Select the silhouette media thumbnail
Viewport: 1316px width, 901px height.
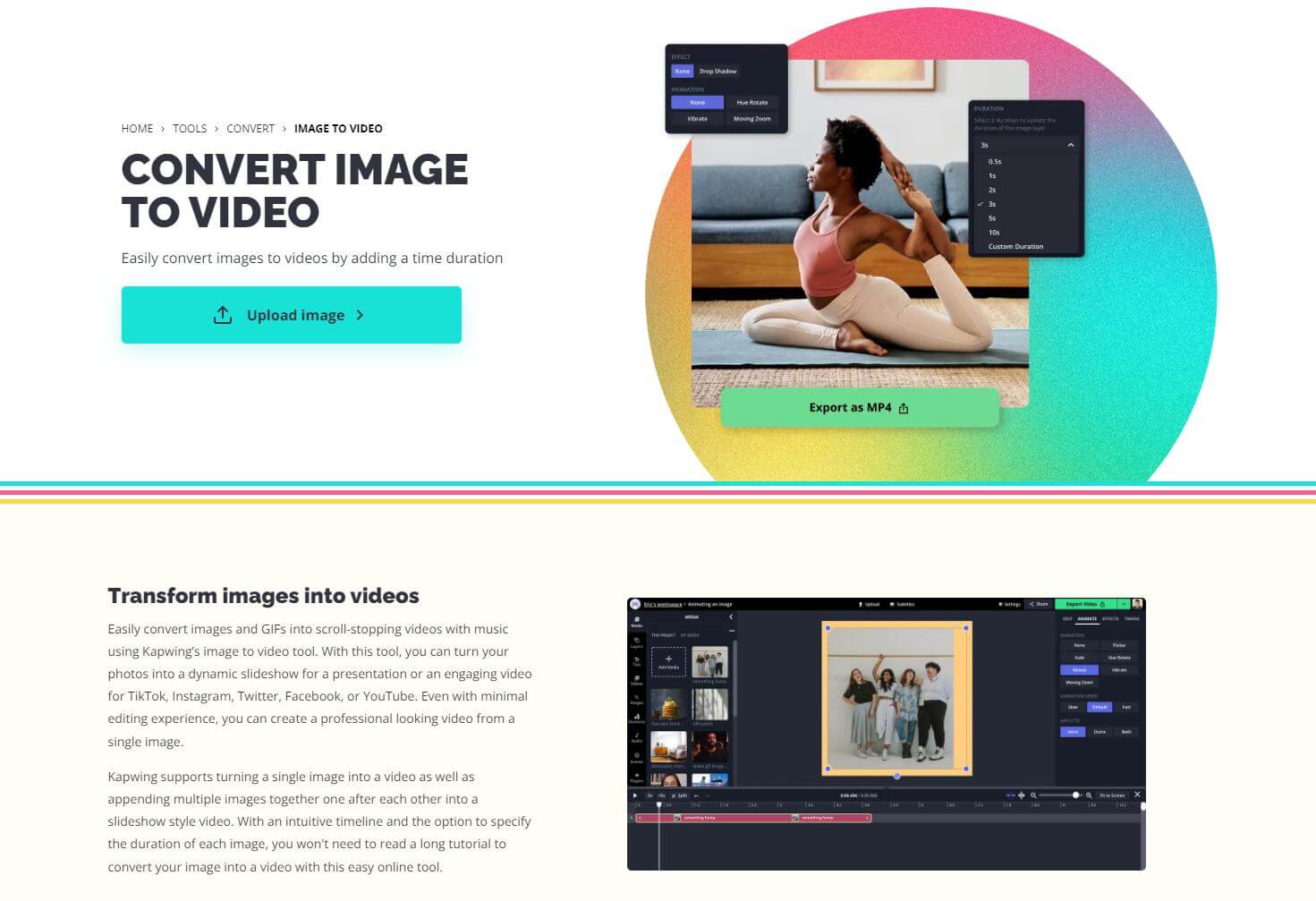(x=709, y=706)
